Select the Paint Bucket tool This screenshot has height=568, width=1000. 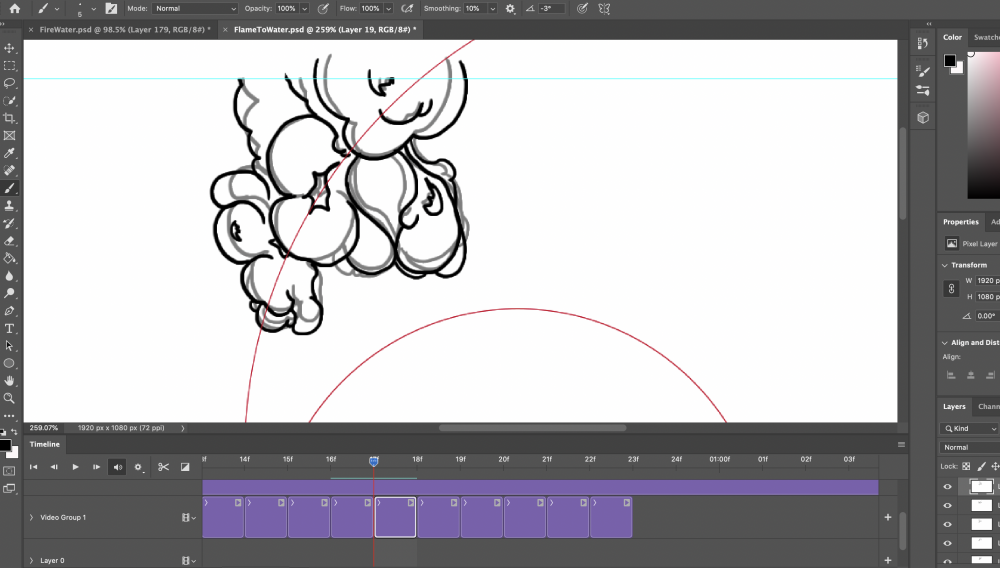[x=10, y=258]
